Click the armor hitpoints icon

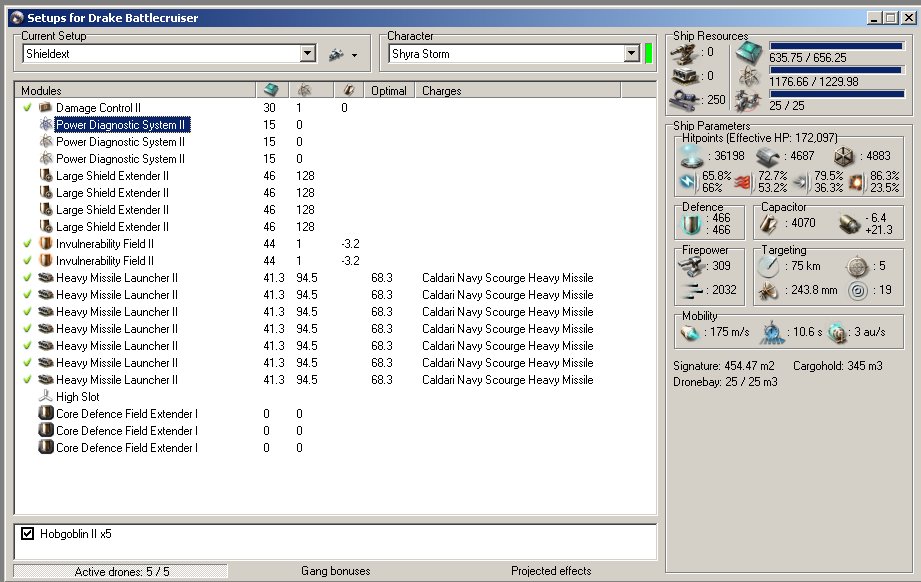[767, 156]
